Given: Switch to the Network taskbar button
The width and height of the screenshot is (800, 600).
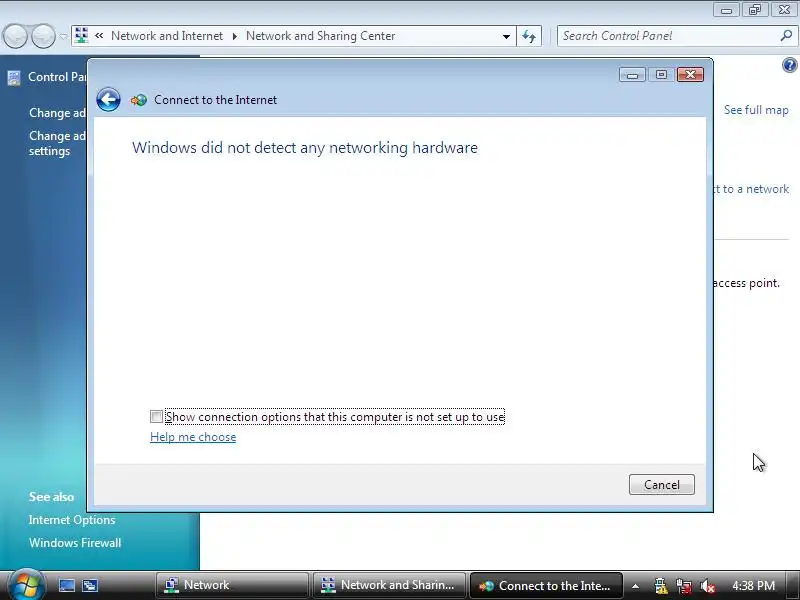Looking at the screenshot, I should tap(232, 585).
